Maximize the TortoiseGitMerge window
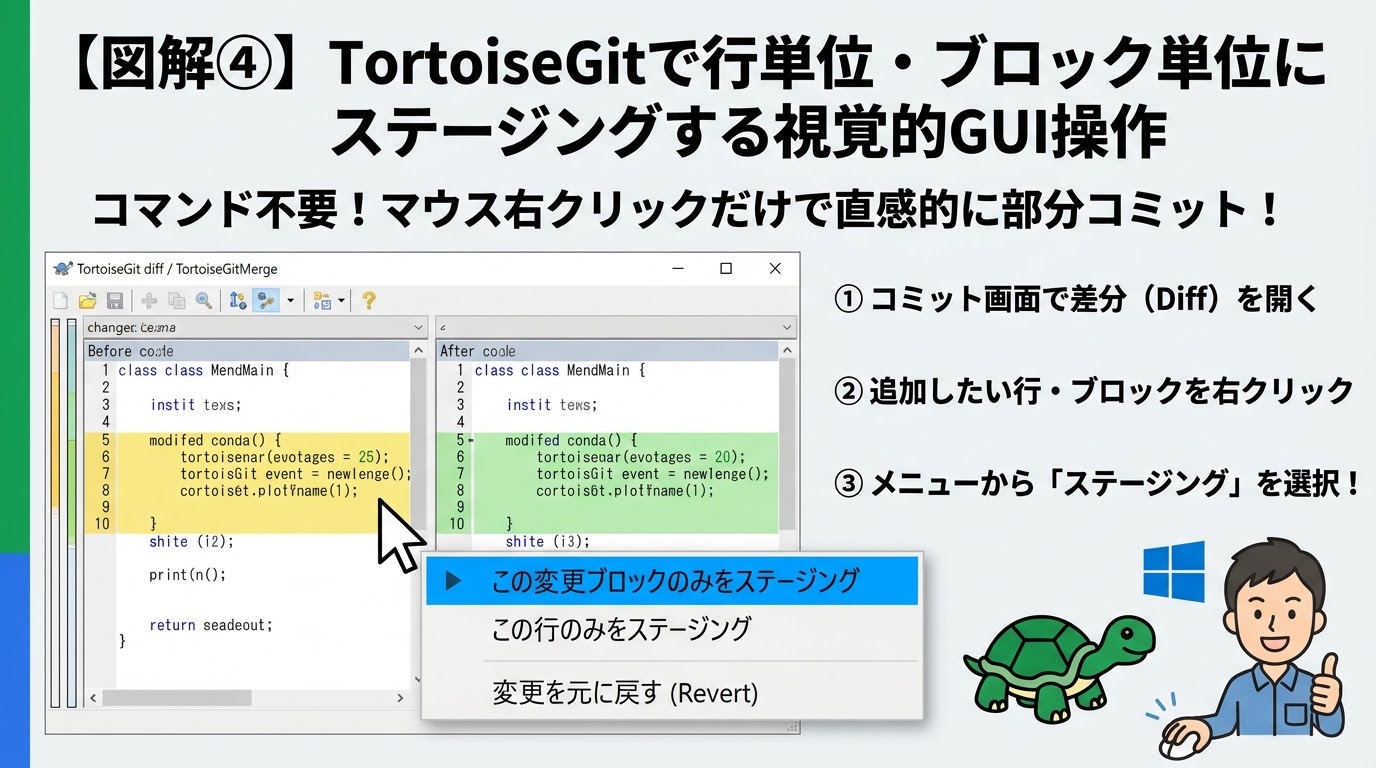 pos(726,269)
